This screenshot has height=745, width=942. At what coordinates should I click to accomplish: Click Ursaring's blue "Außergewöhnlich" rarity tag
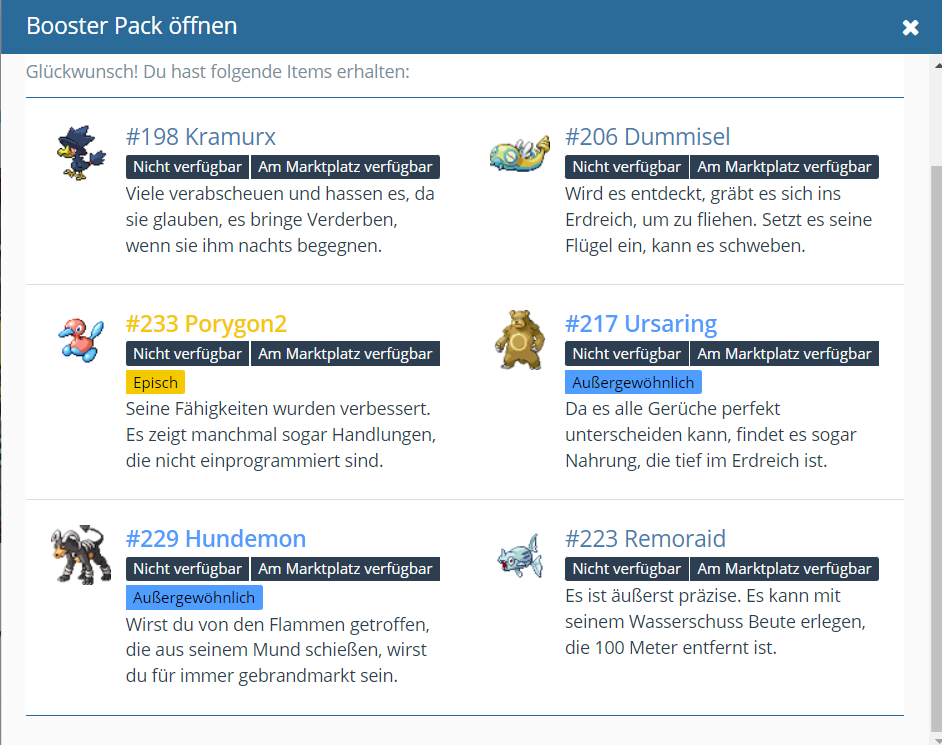tap(633, 382)
